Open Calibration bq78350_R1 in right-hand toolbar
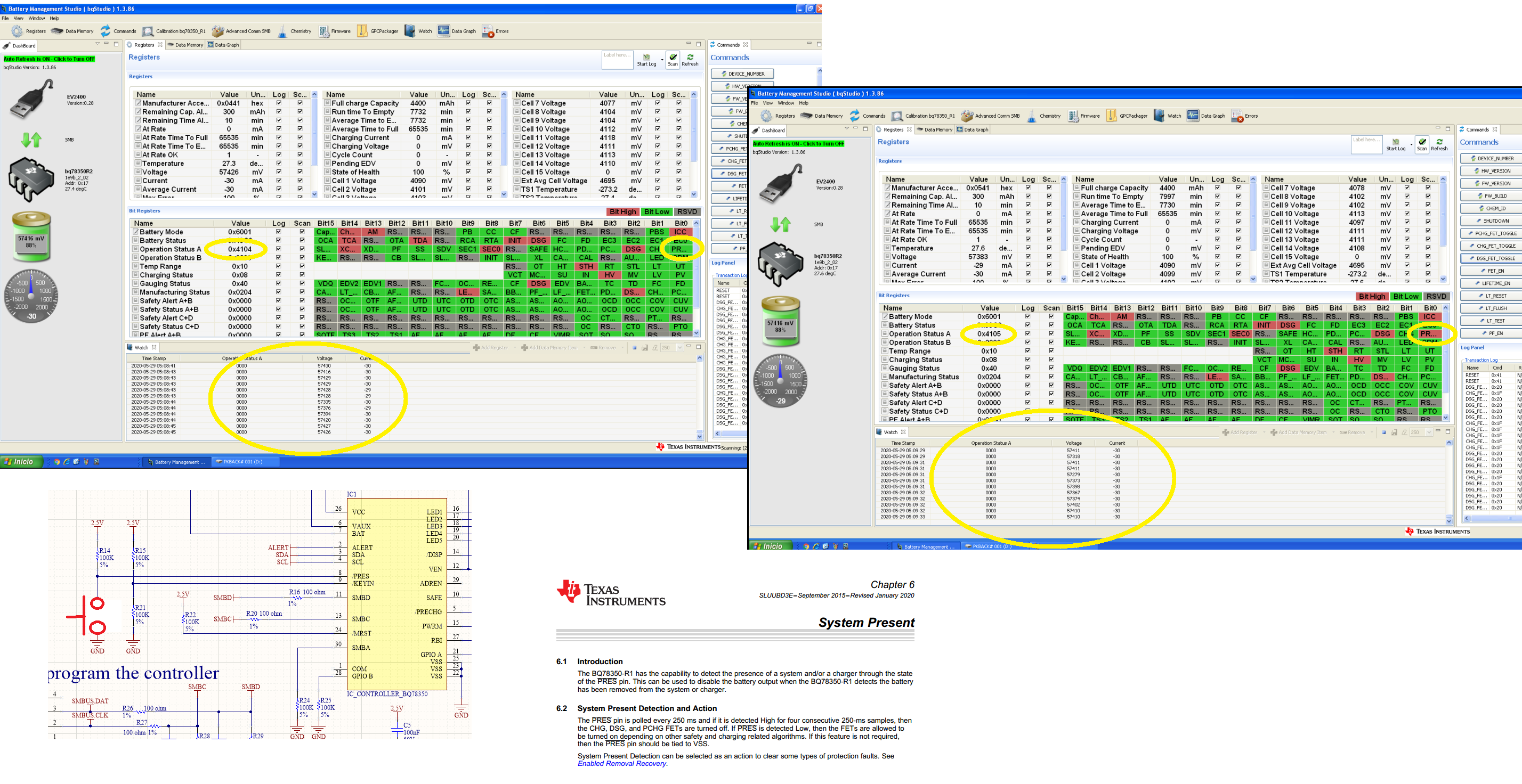 [897, 116]
